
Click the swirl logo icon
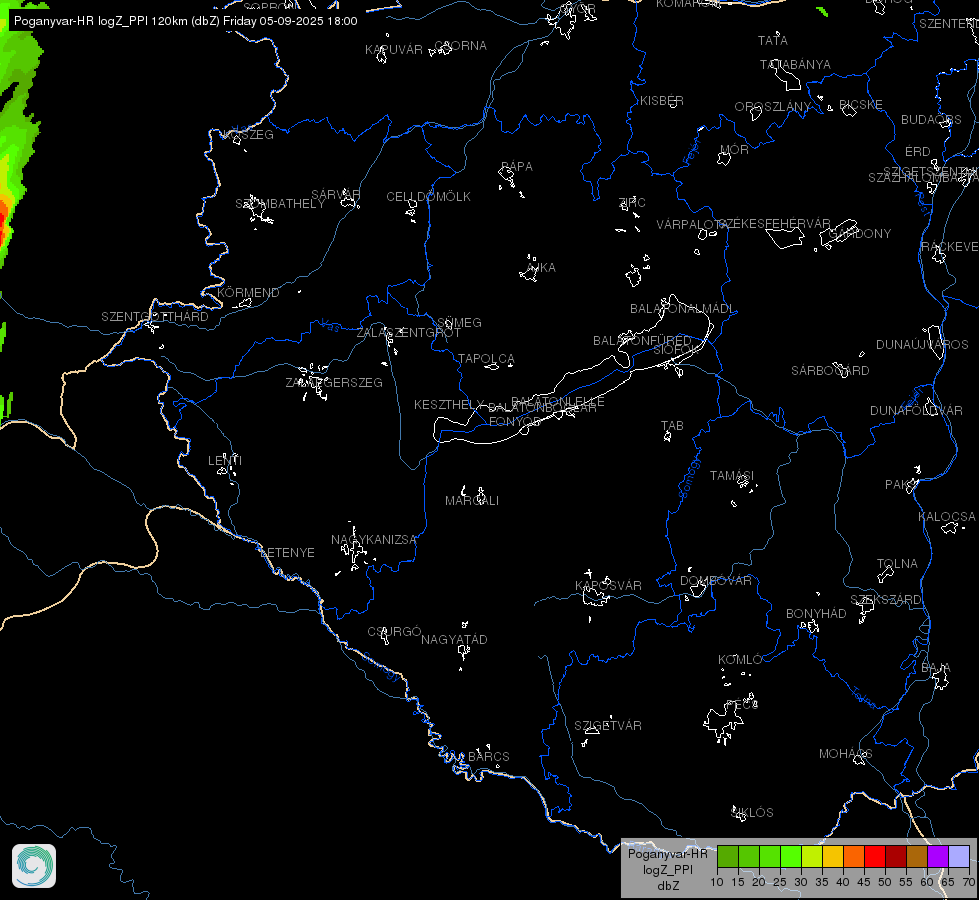tap(34, 866)
